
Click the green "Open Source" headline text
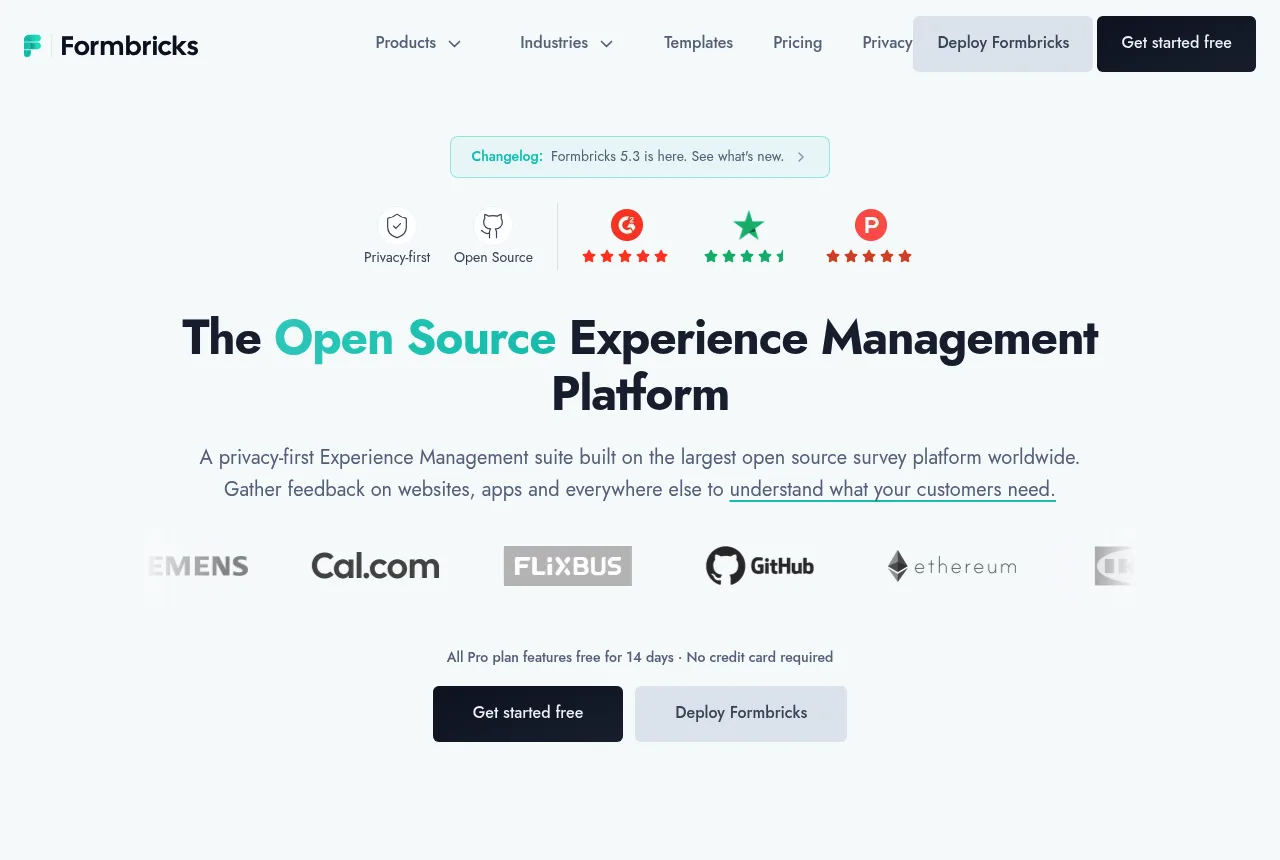[415, 338]
